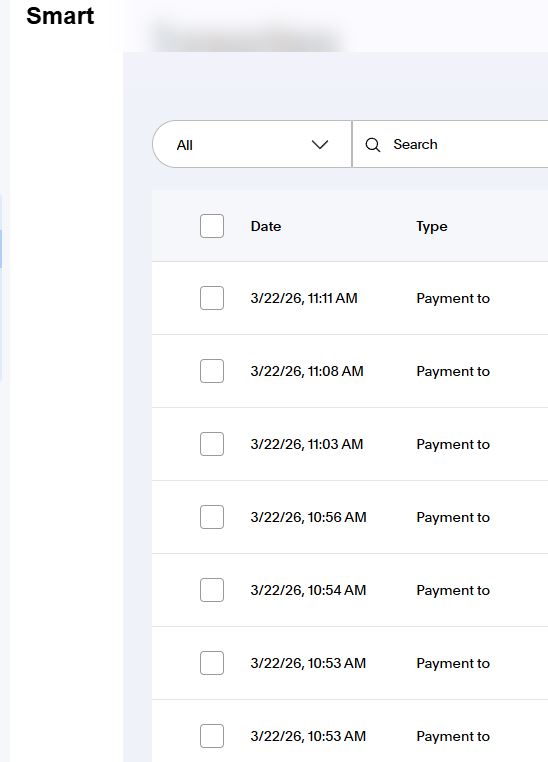The height and width of the screenshot is (762, 548).
Task: Click Payment to in the 11:08 AM row
Action: (453, 371)
